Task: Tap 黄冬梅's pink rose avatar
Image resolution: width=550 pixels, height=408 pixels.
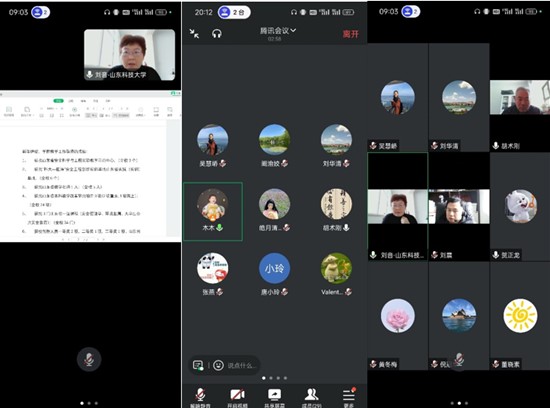Action: point(398,316)
